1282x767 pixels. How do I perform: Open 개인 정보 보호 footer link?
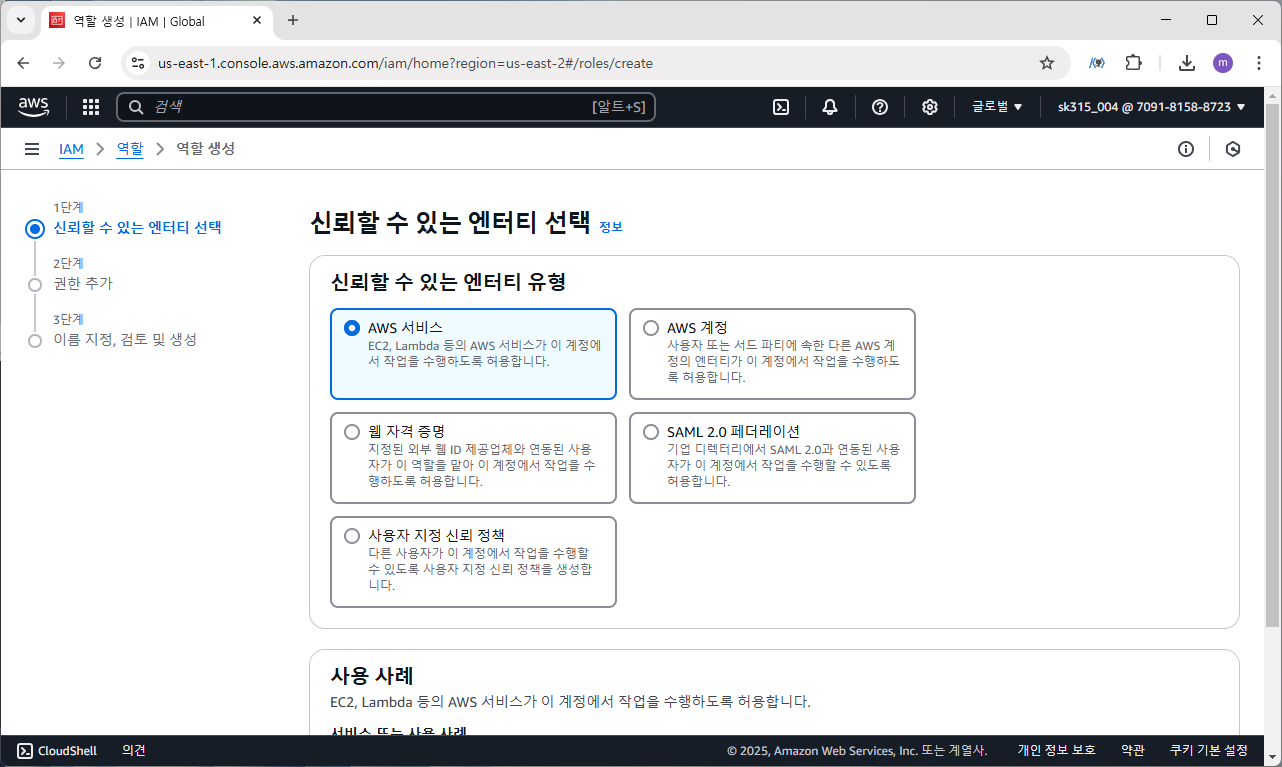(x=1056, y=750)
